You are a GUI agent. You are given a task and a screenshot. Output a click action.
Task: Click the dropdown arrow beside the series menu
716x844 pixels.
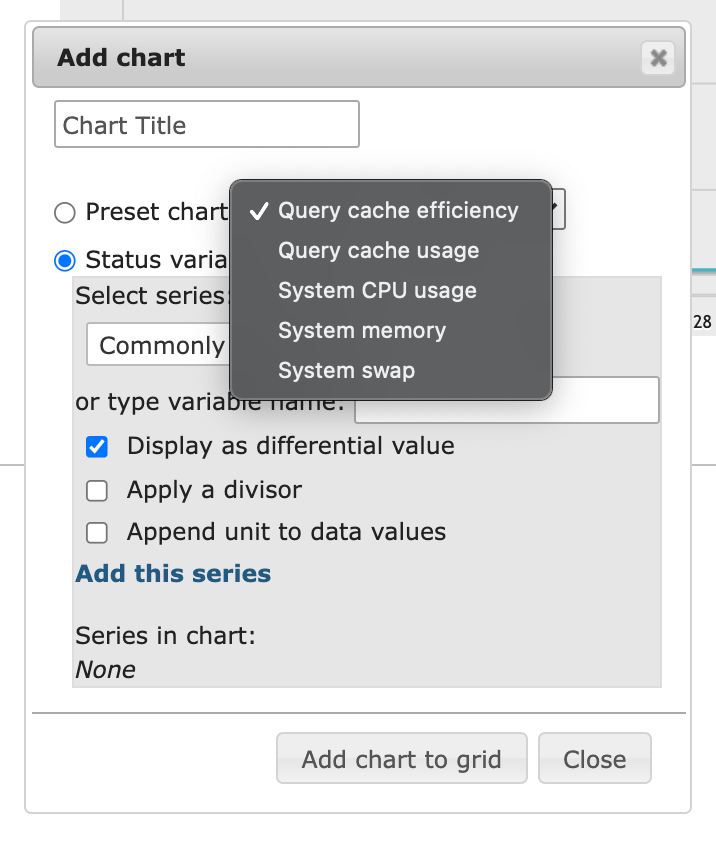tap(556, 209)
